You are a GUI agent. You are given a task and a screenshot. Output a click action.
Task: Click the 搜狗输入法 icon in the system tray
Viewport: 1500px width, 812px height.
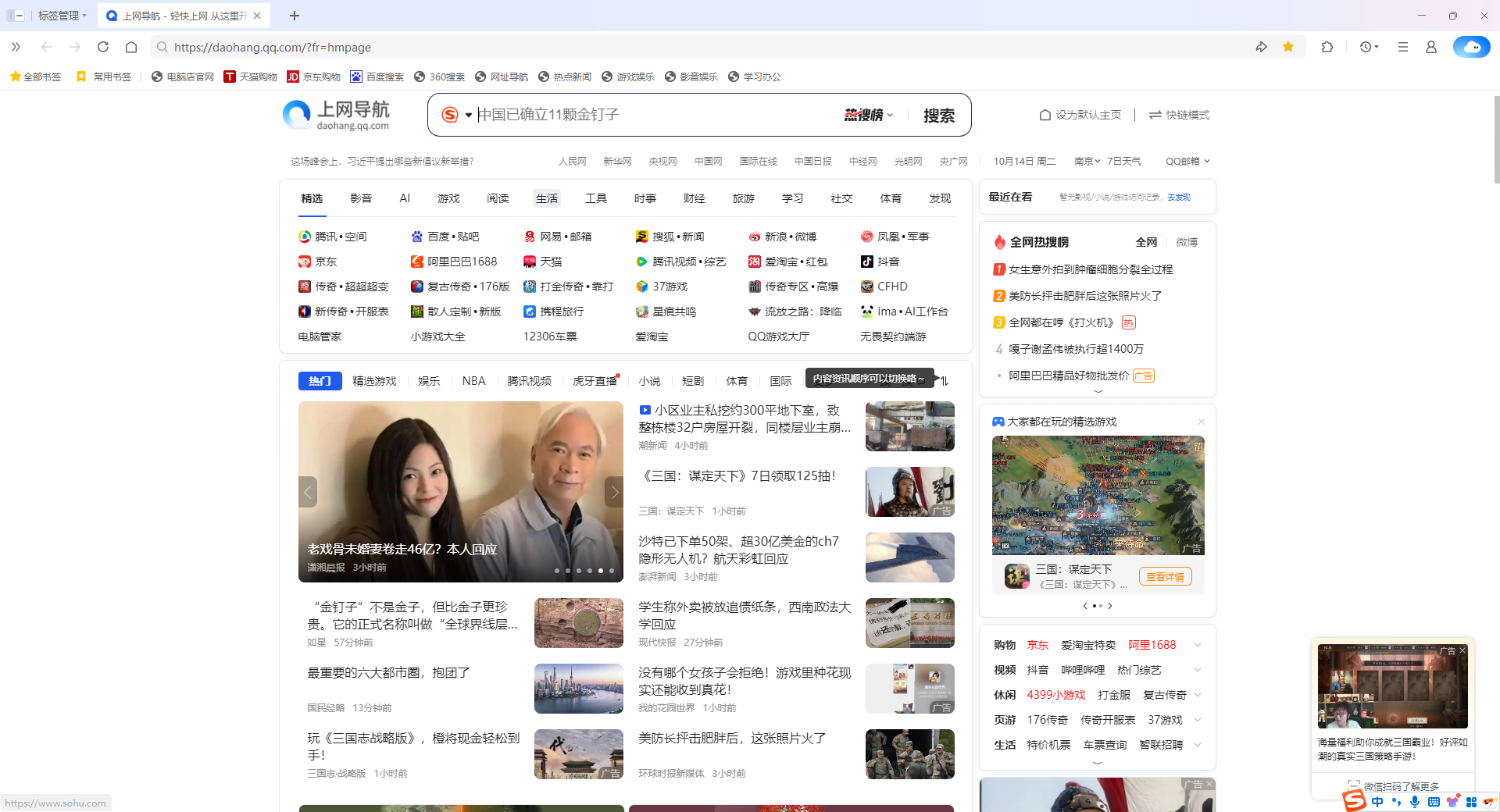tap(1354, 802)
